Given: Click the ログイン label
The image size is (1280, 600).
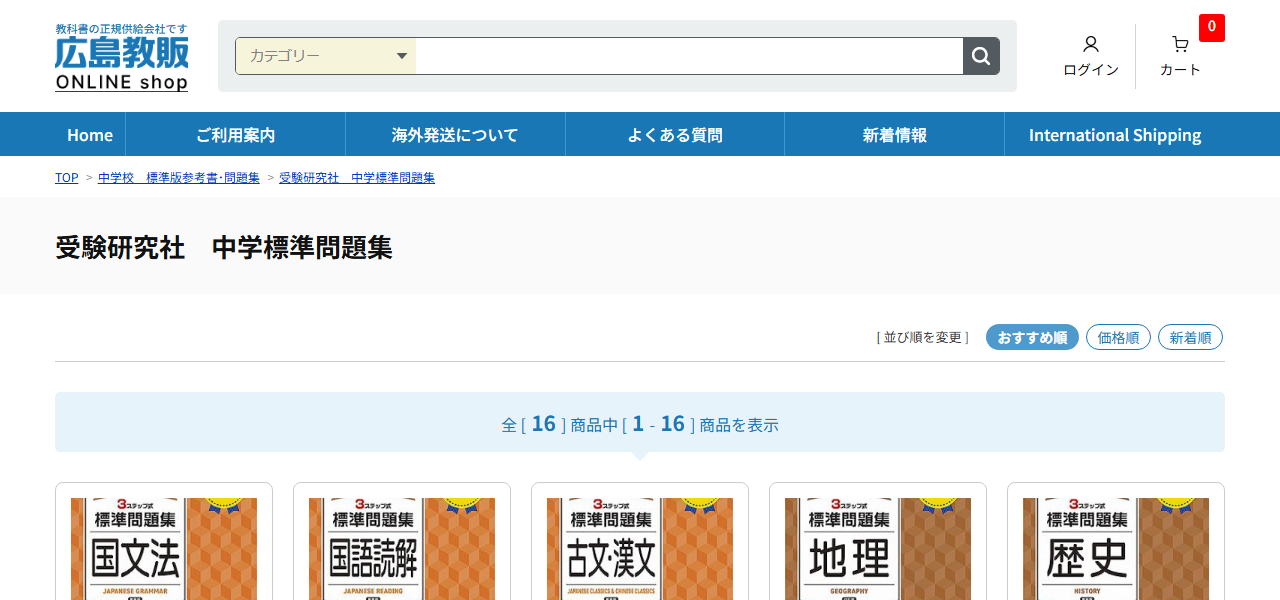Looking at the screenshot, I should [1091, 70].
